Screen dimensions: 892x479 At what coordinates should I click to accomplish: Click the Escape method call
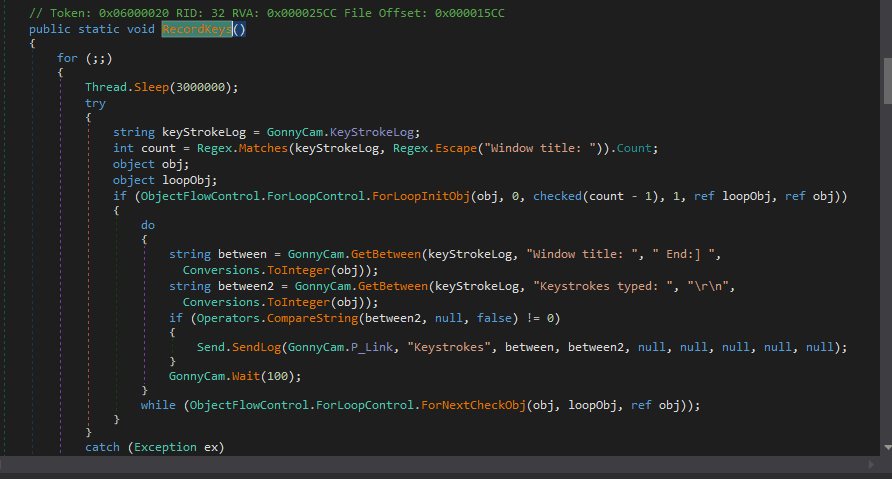(456, 148)
